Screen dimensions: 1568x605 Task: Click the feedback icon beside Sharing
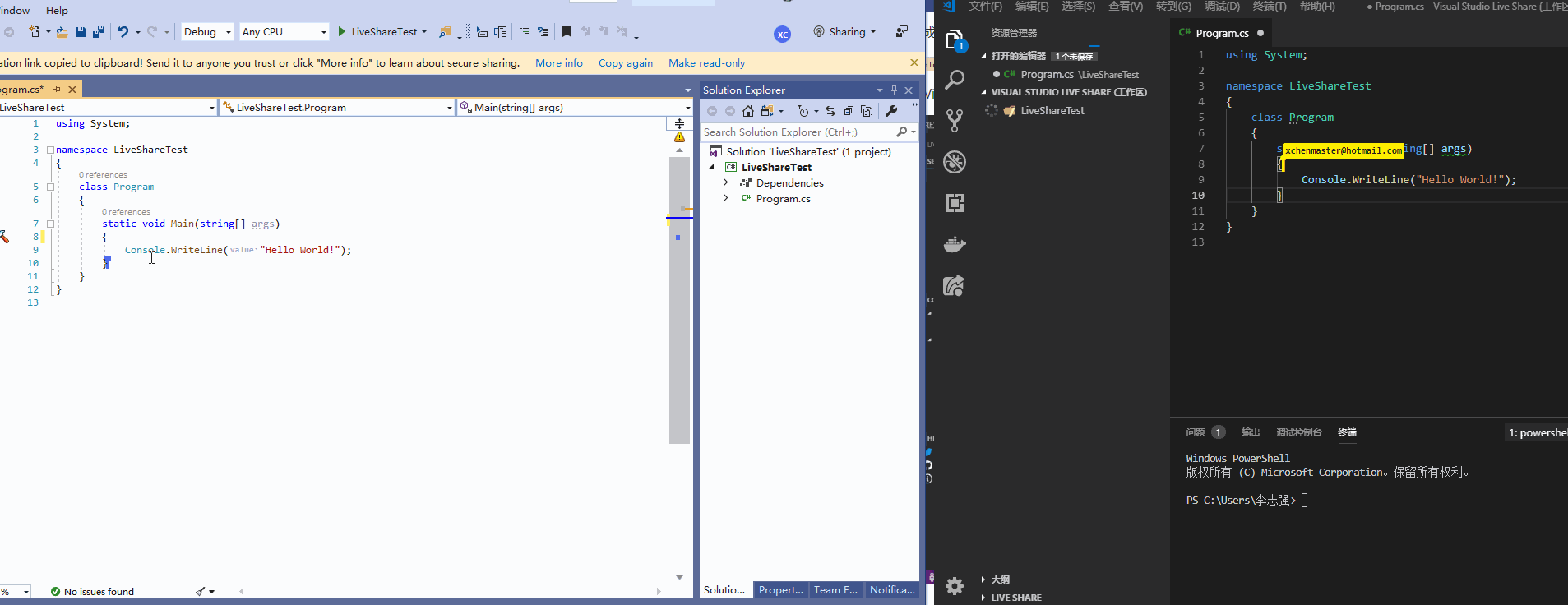[x=902, y=31]
